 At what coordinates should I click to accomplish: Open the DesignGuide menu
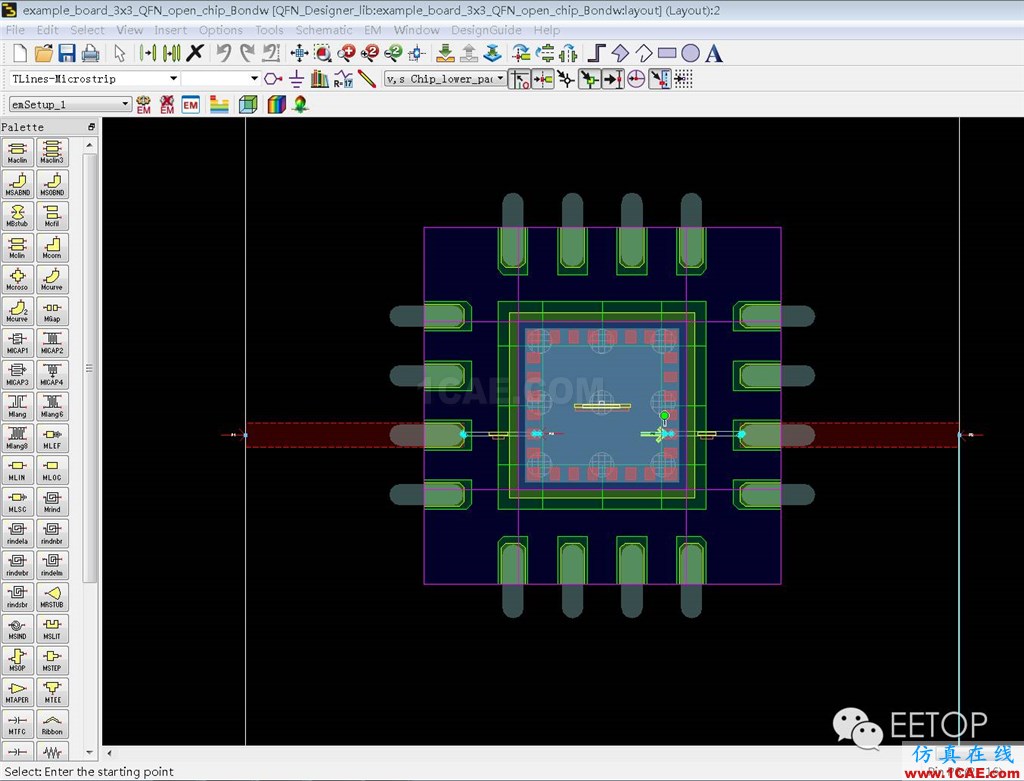pos(487,30)
